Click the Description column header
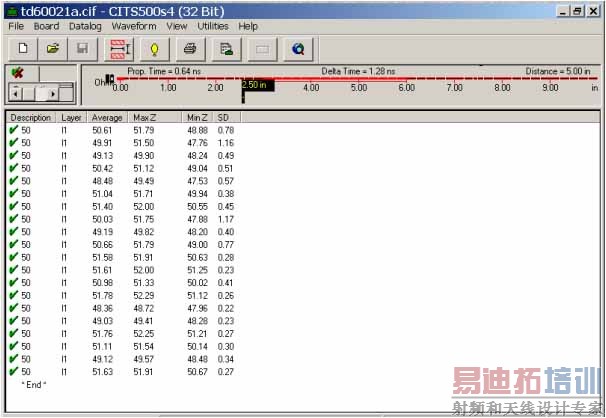The image size is (606, 418). (x=31, y=117)
